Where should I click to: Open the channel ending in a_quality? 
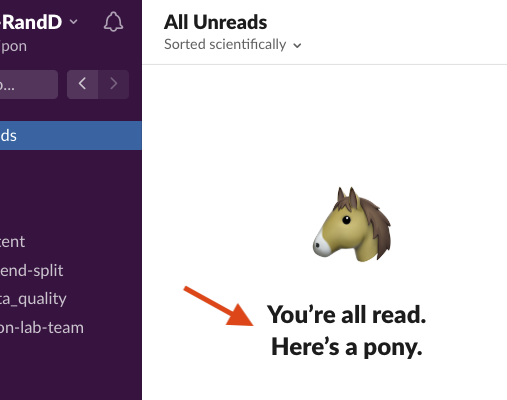(33, 299)
